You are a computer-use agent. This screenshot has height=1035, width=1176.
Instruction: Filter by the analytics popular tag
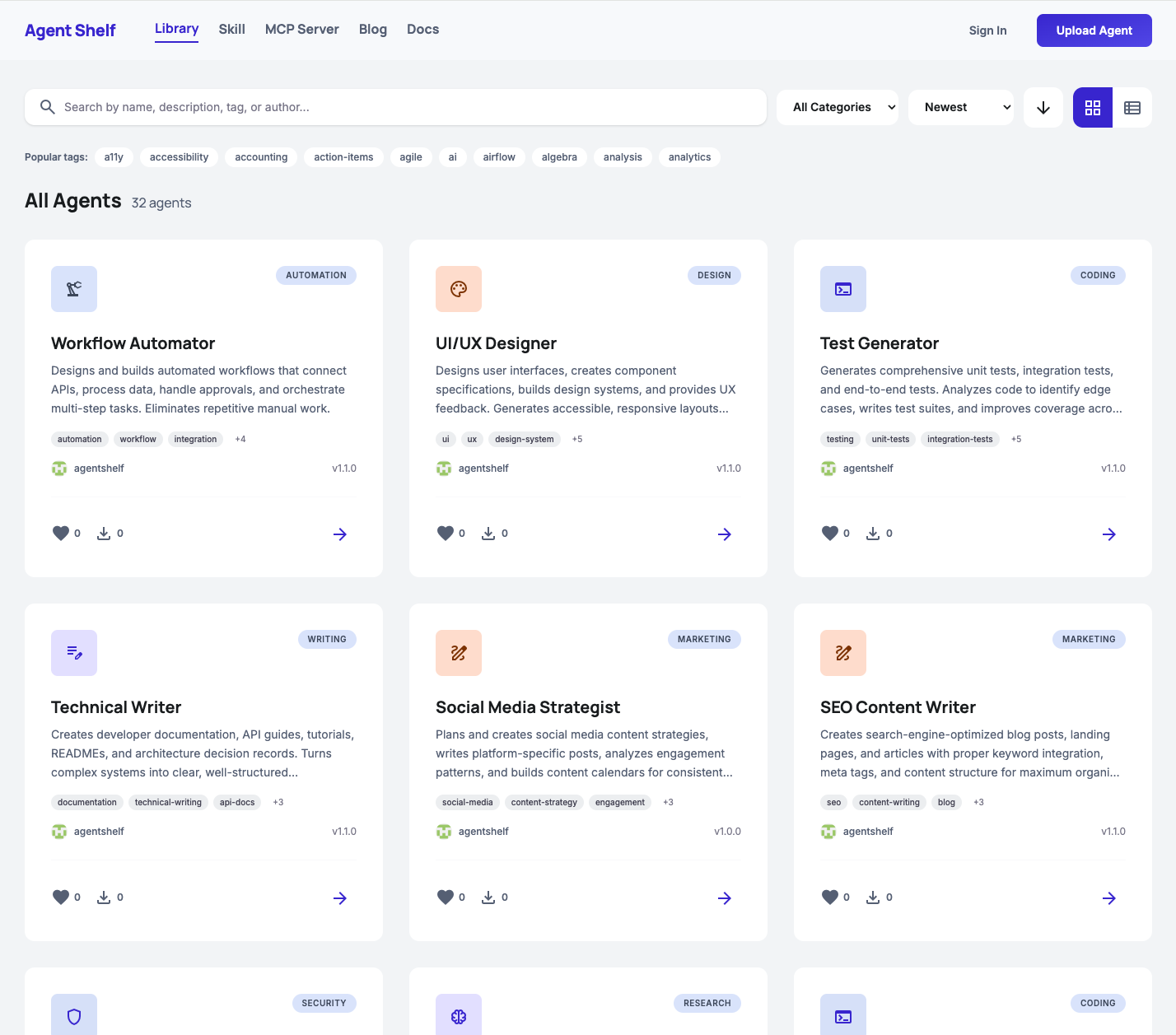[x=689, y=157]
